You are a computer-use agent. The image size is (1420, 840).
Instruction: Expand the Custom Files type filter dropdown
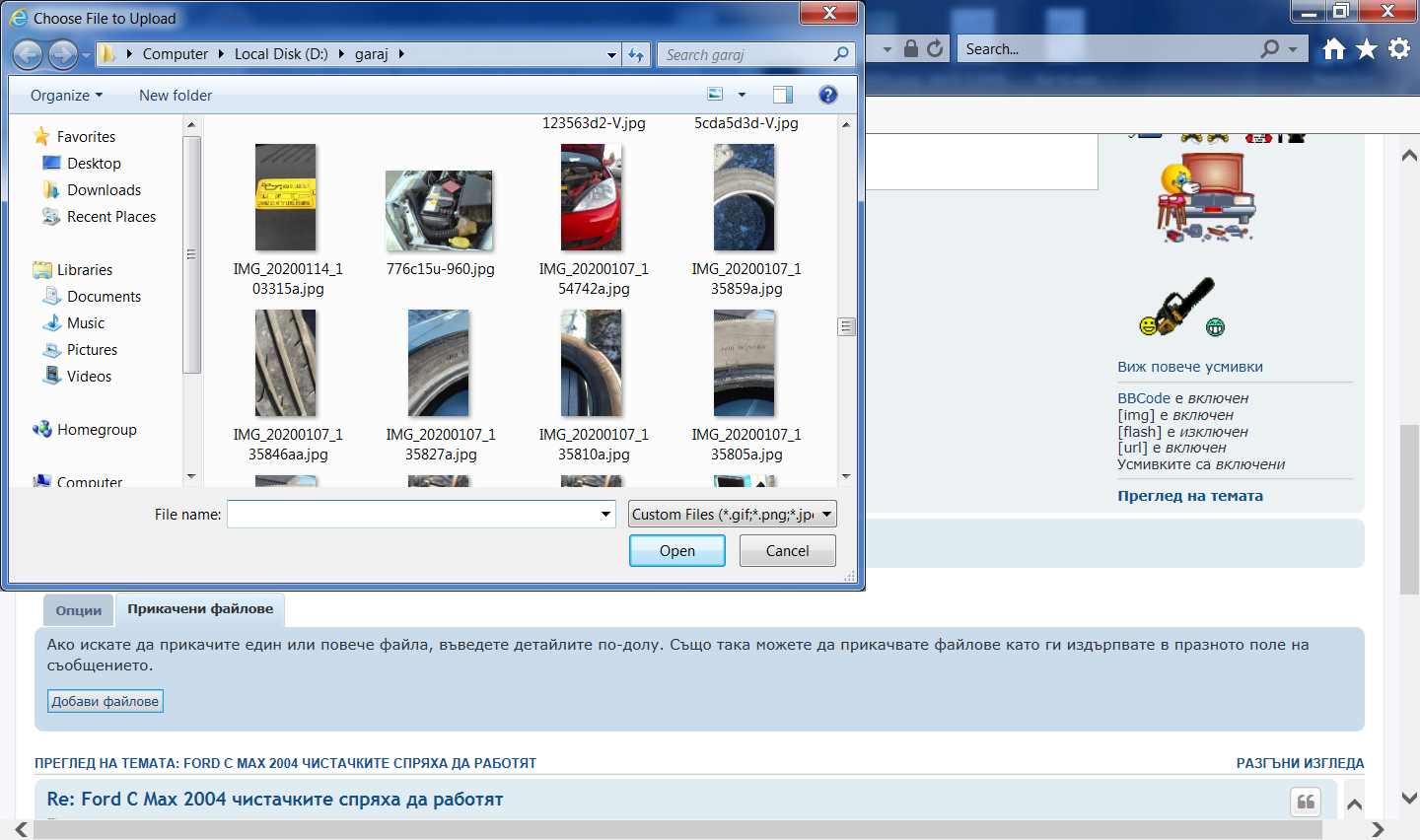[826, 514]
